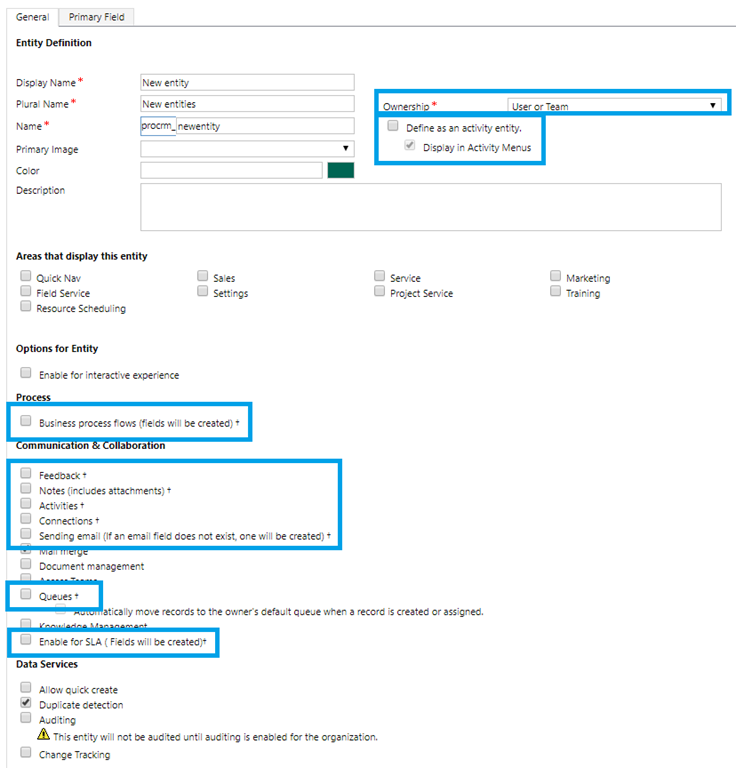
Task: Click the Color text field
Action: click(x=231, y=171)
